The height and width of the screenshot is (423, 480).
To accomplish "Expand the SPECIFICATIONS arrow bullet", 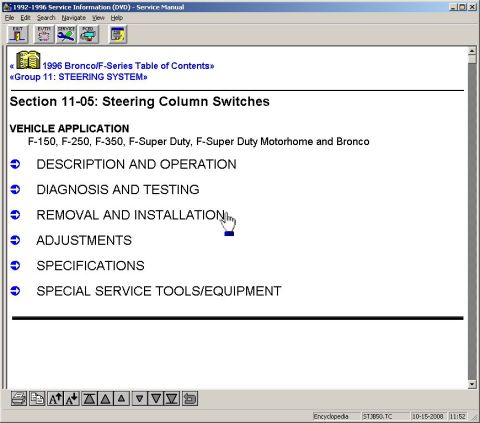I will (15, 265).
